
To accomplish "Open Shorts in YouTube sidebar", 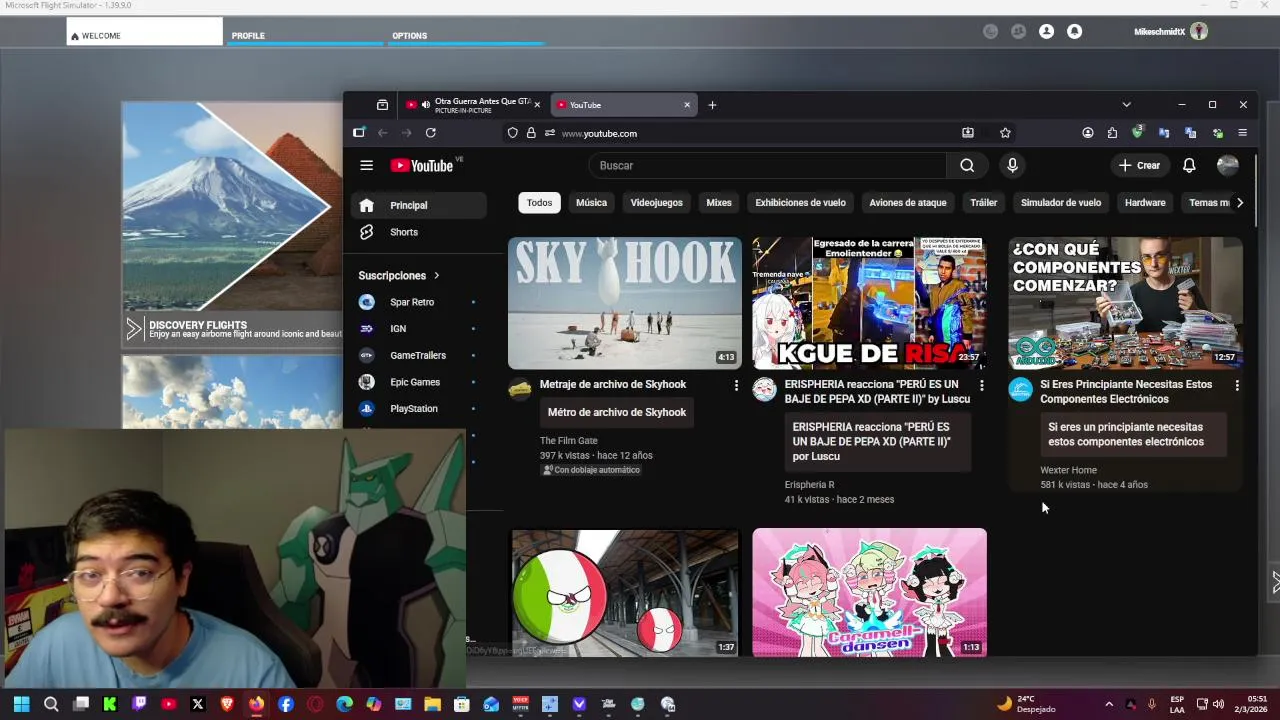I will [x=419, y=232].
